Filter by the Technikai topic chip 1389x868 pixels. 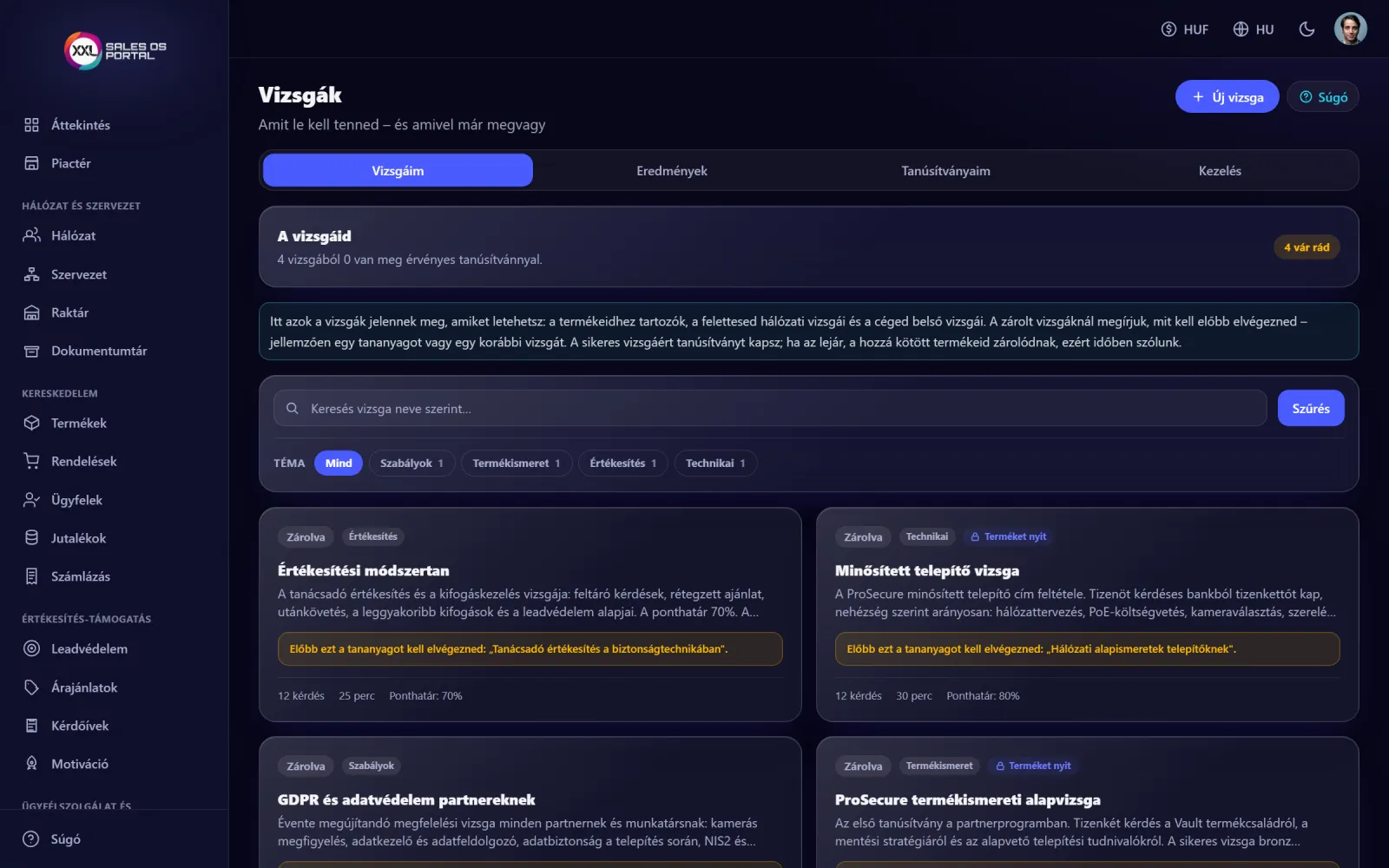pyautogui.click(x=715, y=463)
